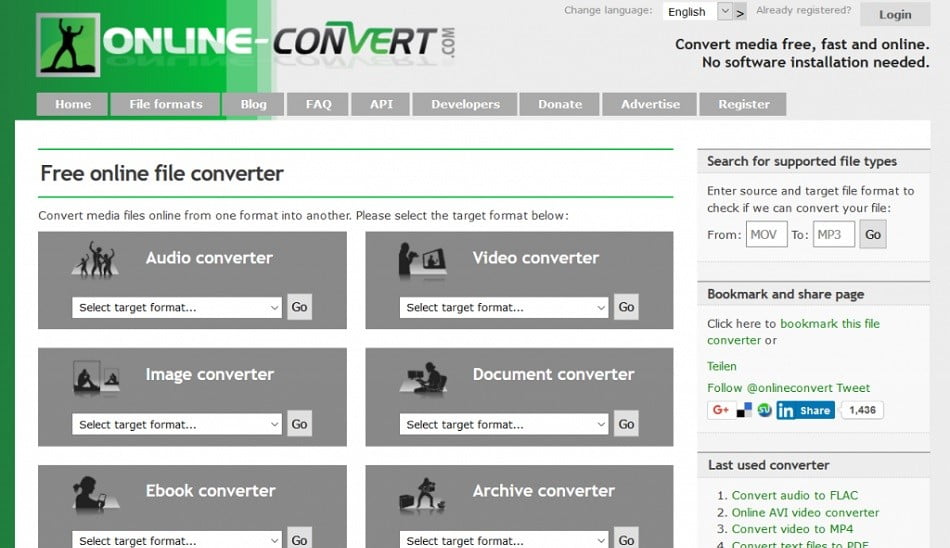Click the Video converter heading
The width and height of the screenshot is (950, 548).
coord(536,258)
